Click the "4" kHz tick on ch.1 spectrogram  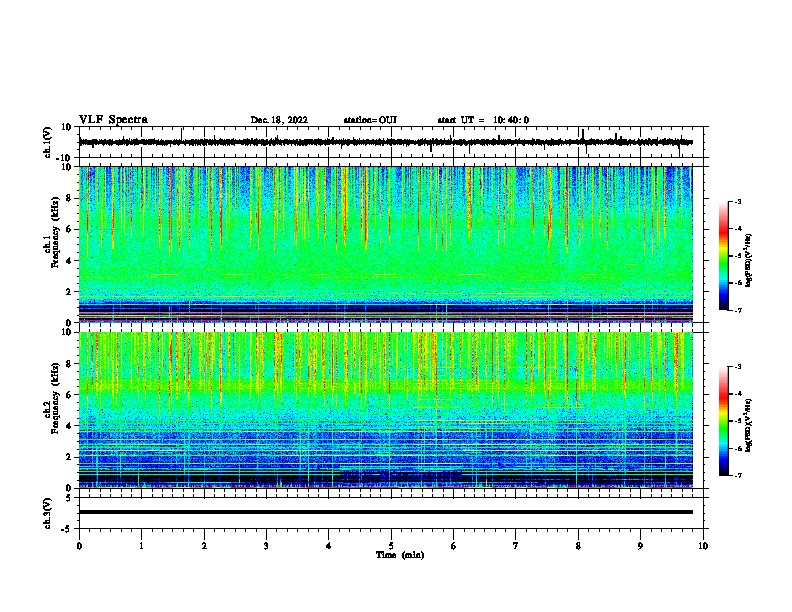69,261
